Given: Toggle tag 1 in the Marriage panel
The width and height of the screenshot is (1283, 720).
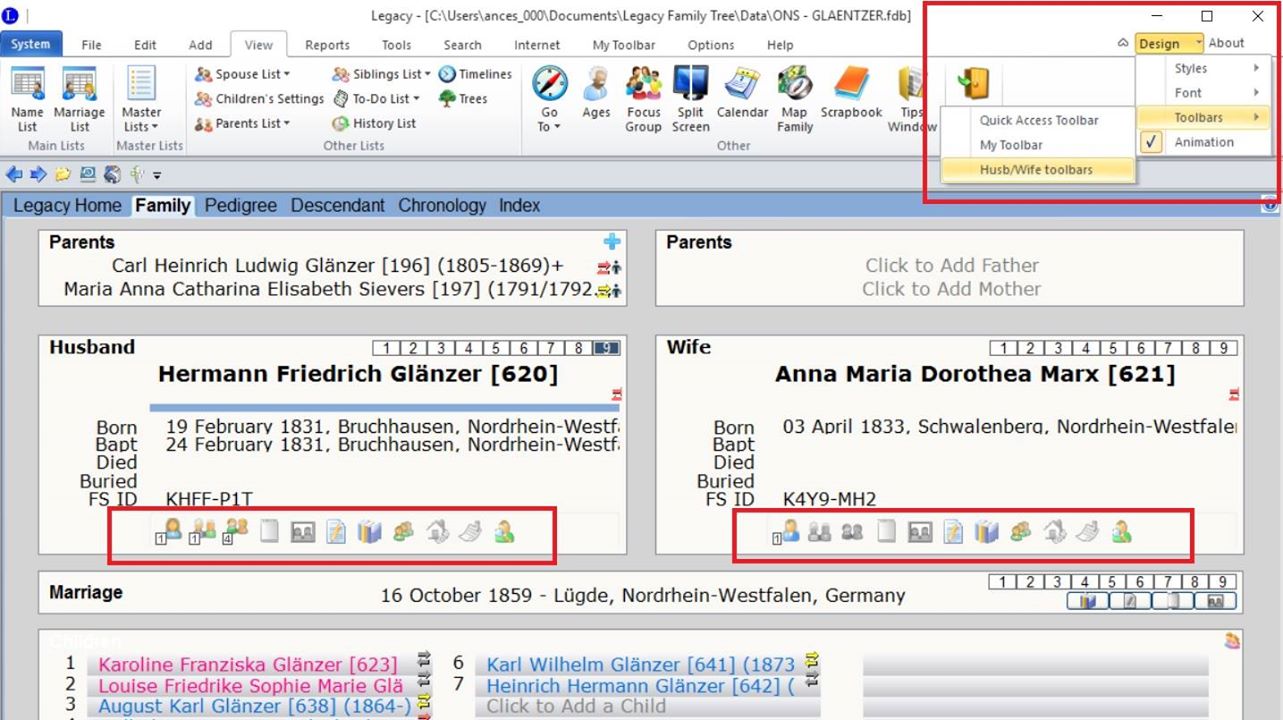Looking at the screenshot, I should 1003,581.
